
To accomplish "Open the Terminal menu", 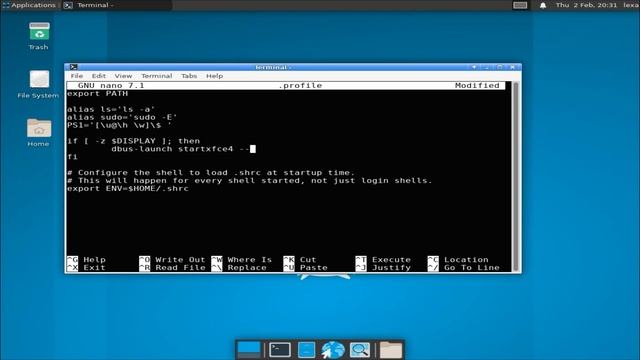I will click(157, 76).
